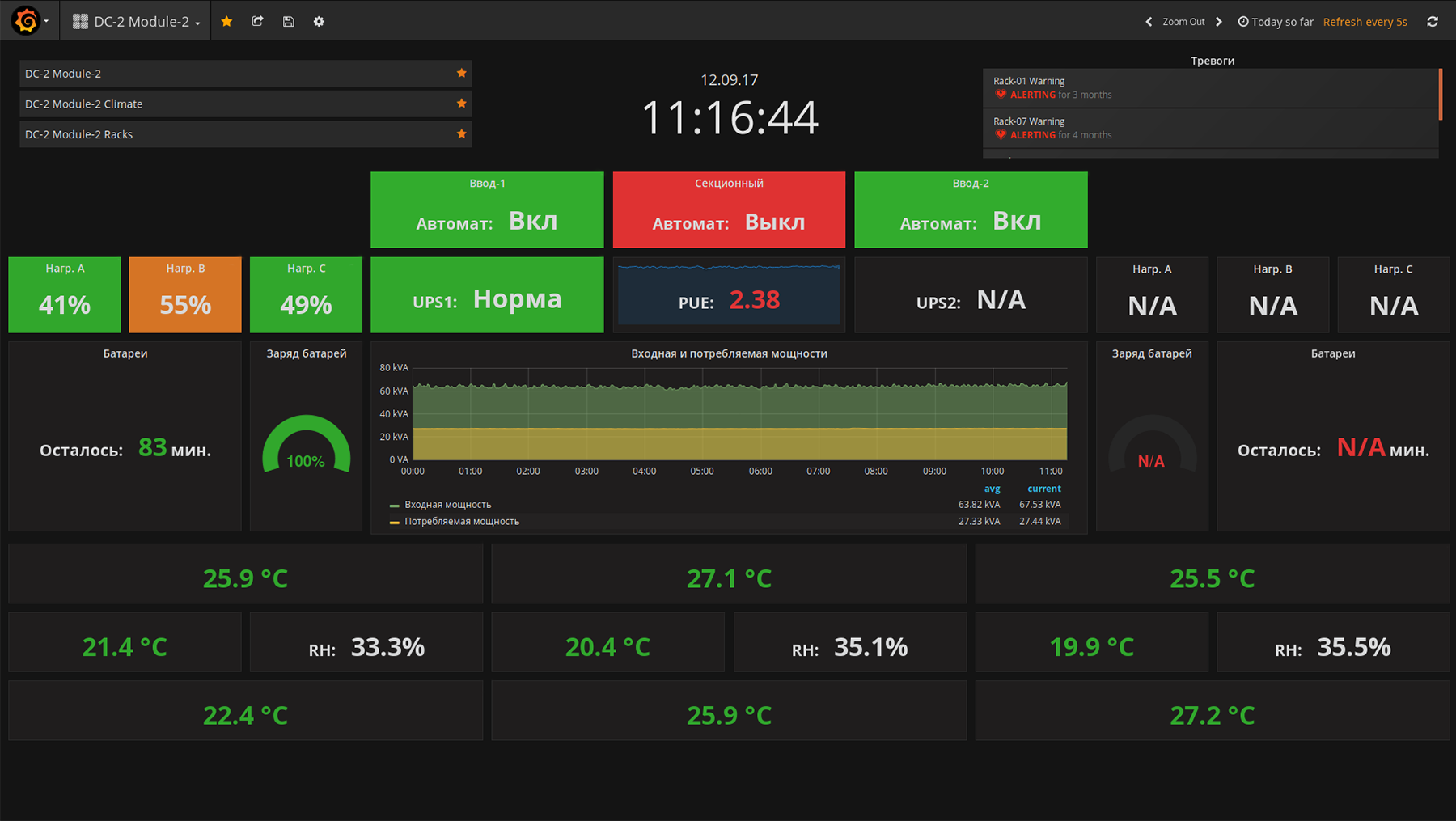The width and height of the screenshot is (1456, 821).
Task: Click the RH 35.1% humidity panel
Action: (850, 642)
